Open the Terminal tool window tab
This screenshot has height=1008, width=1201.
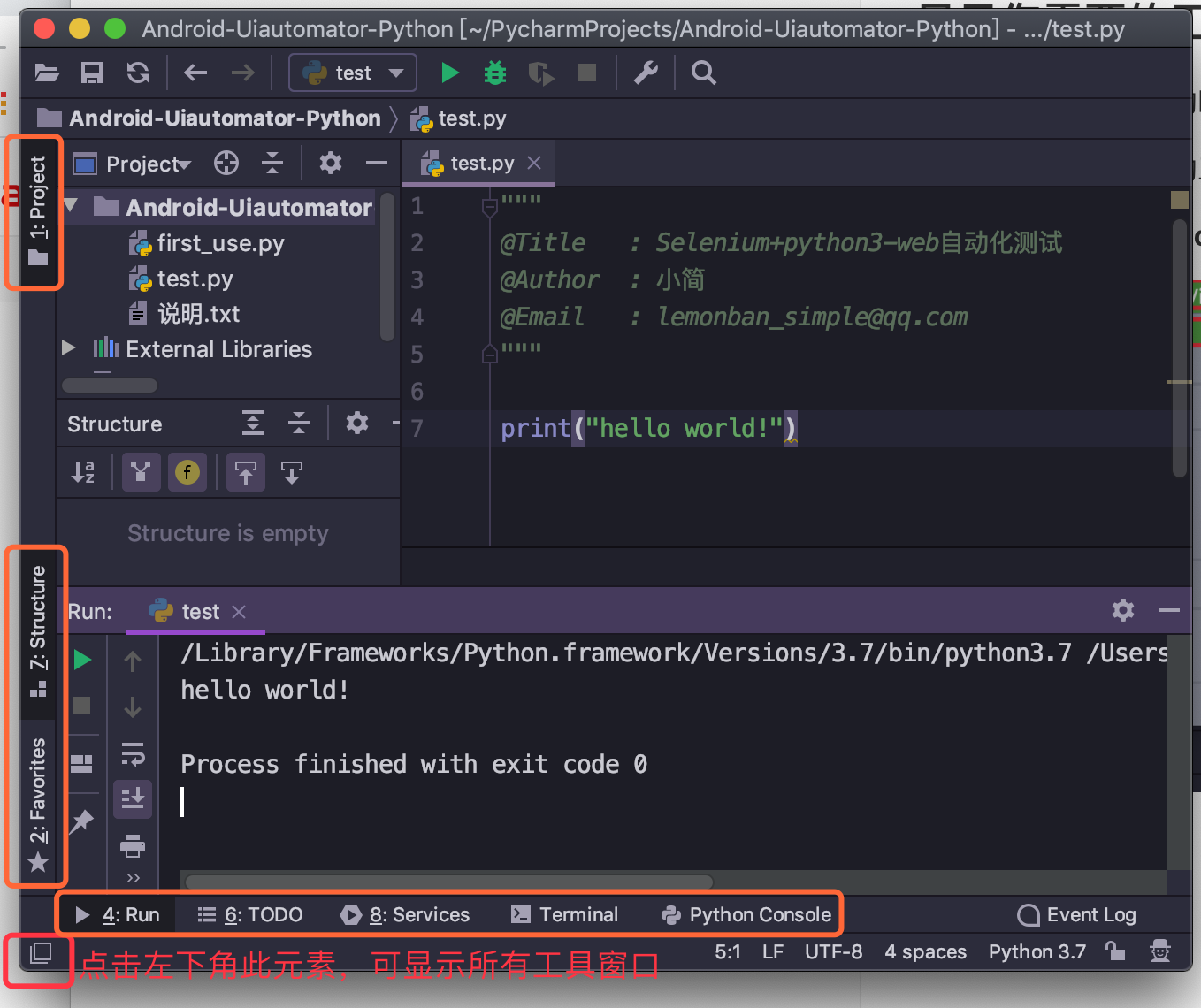[565, 914]
